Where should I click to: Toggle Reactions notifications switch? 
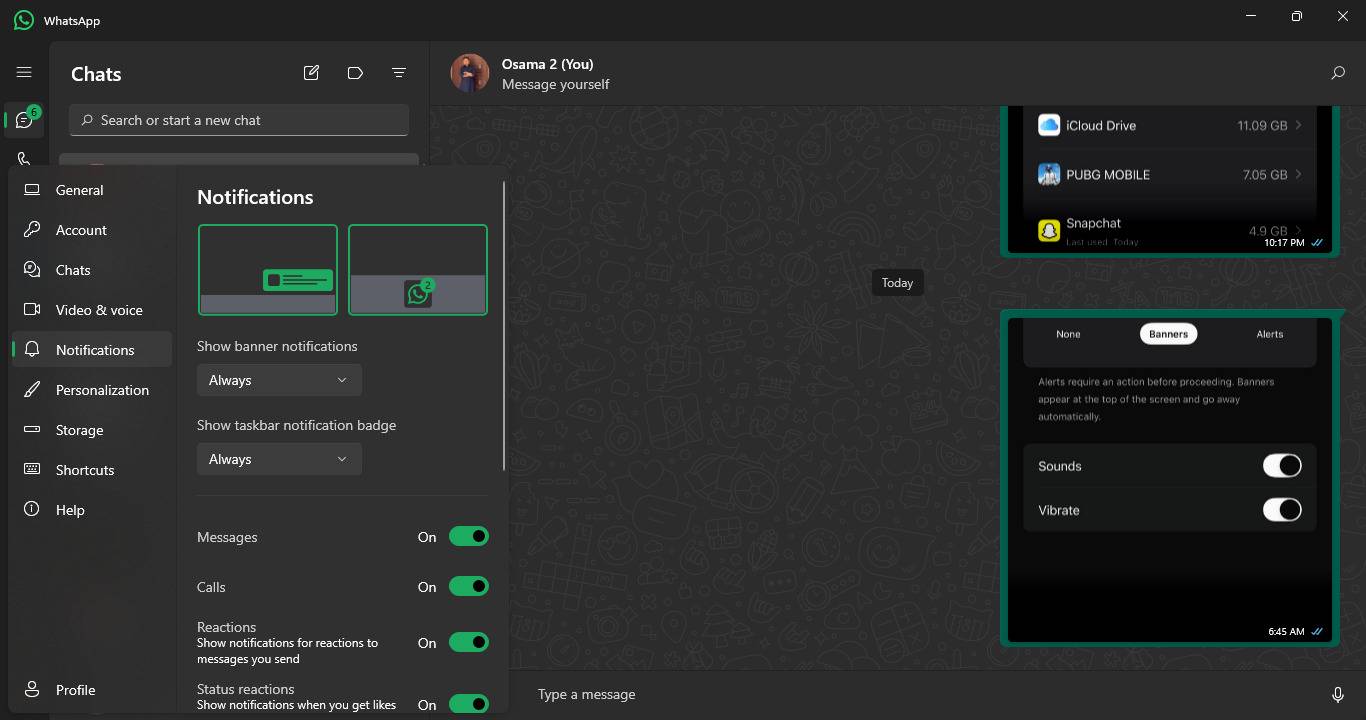[468, 643]
